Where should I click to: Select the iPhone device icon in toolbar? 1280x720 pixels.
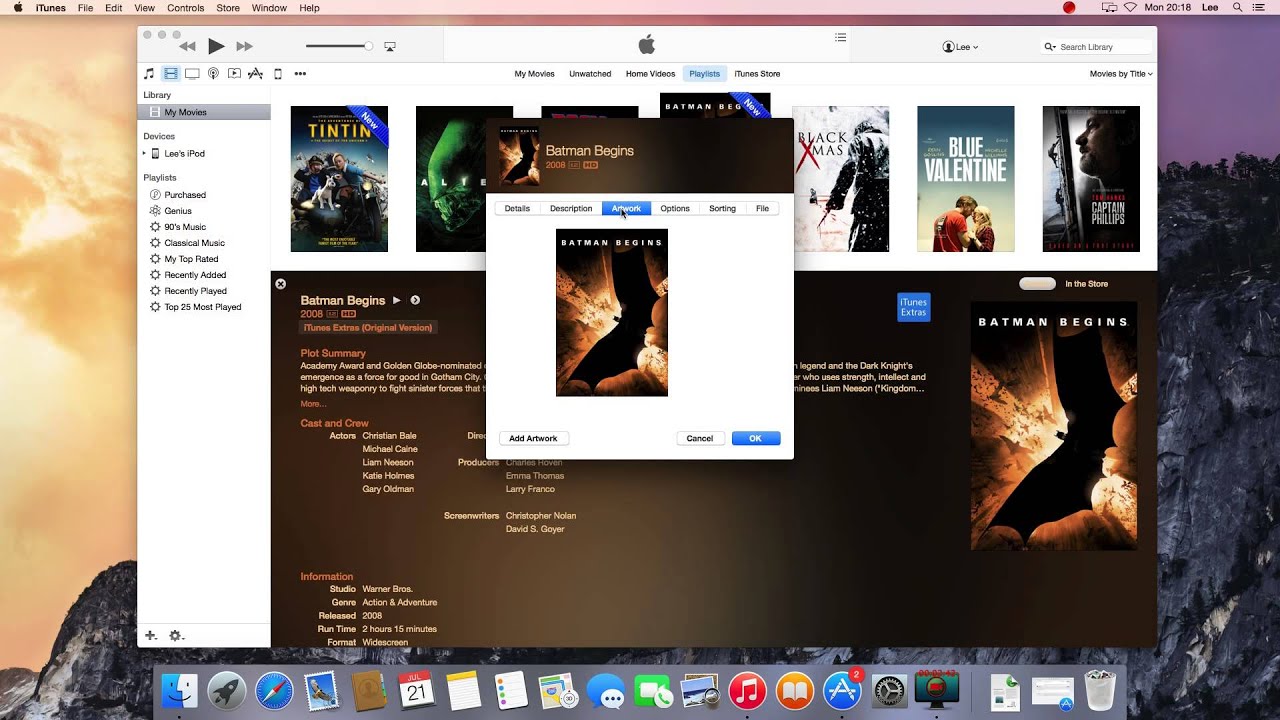(x=278, y=73)
